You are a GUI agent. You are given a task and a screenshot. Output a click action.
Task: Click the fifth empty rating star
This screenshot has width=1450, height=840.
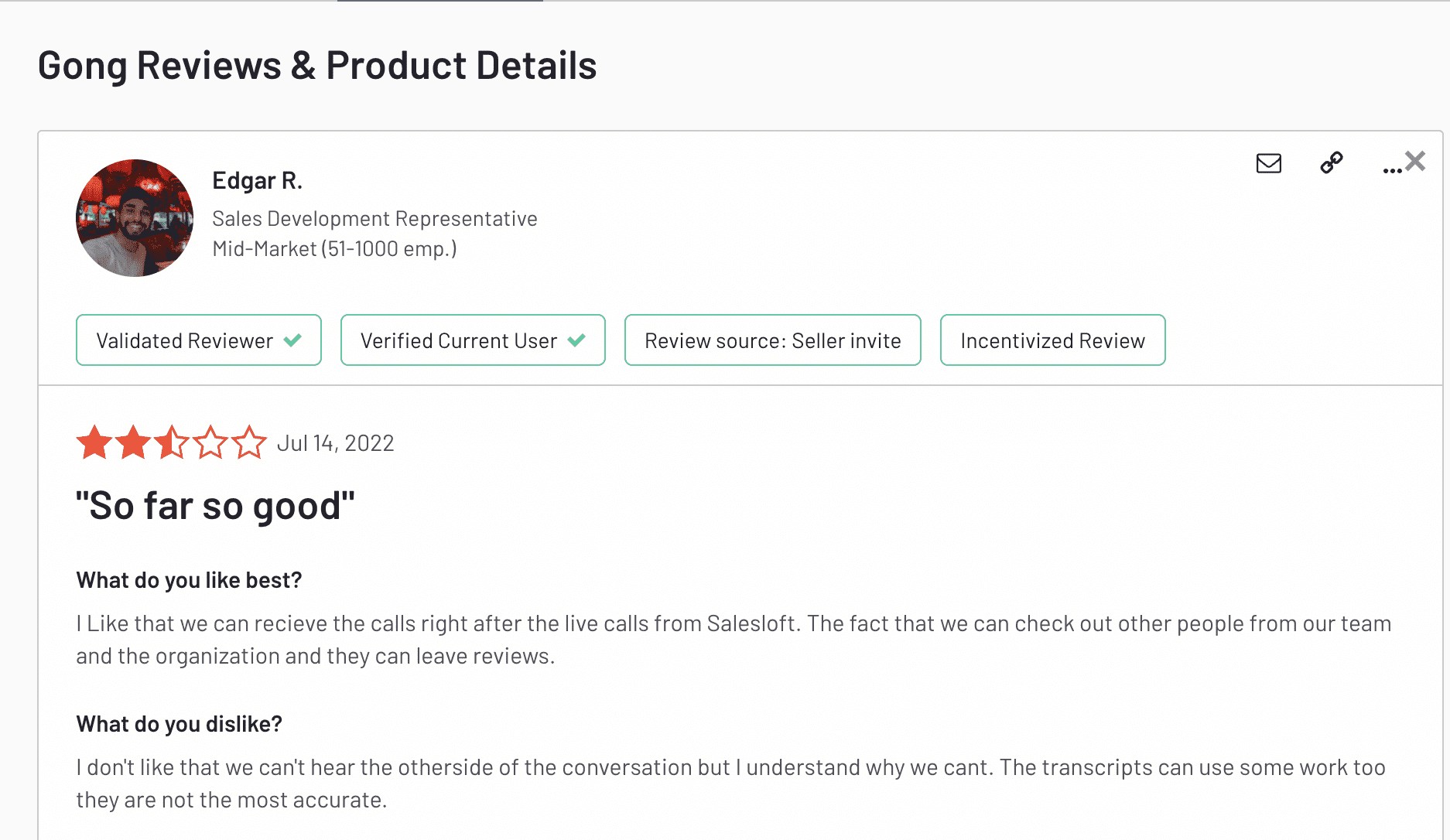coord(249,442)
